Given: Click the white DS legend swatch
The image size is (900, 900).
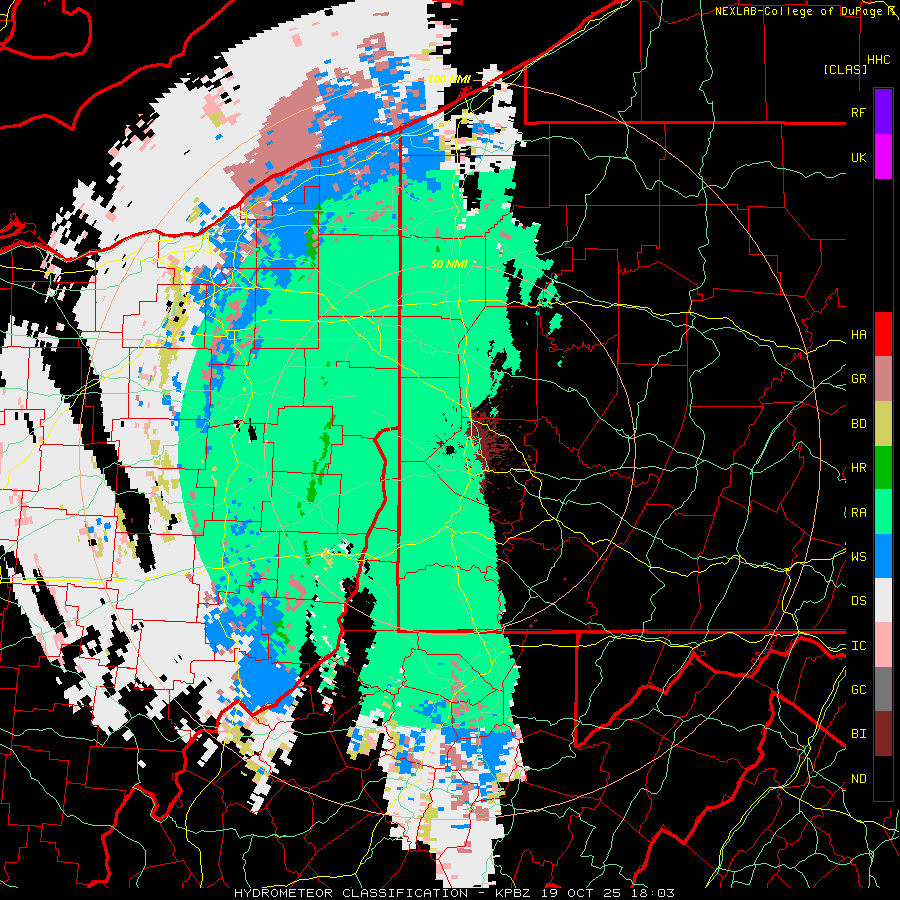Looking at the screenshot, I should point(883,600).
